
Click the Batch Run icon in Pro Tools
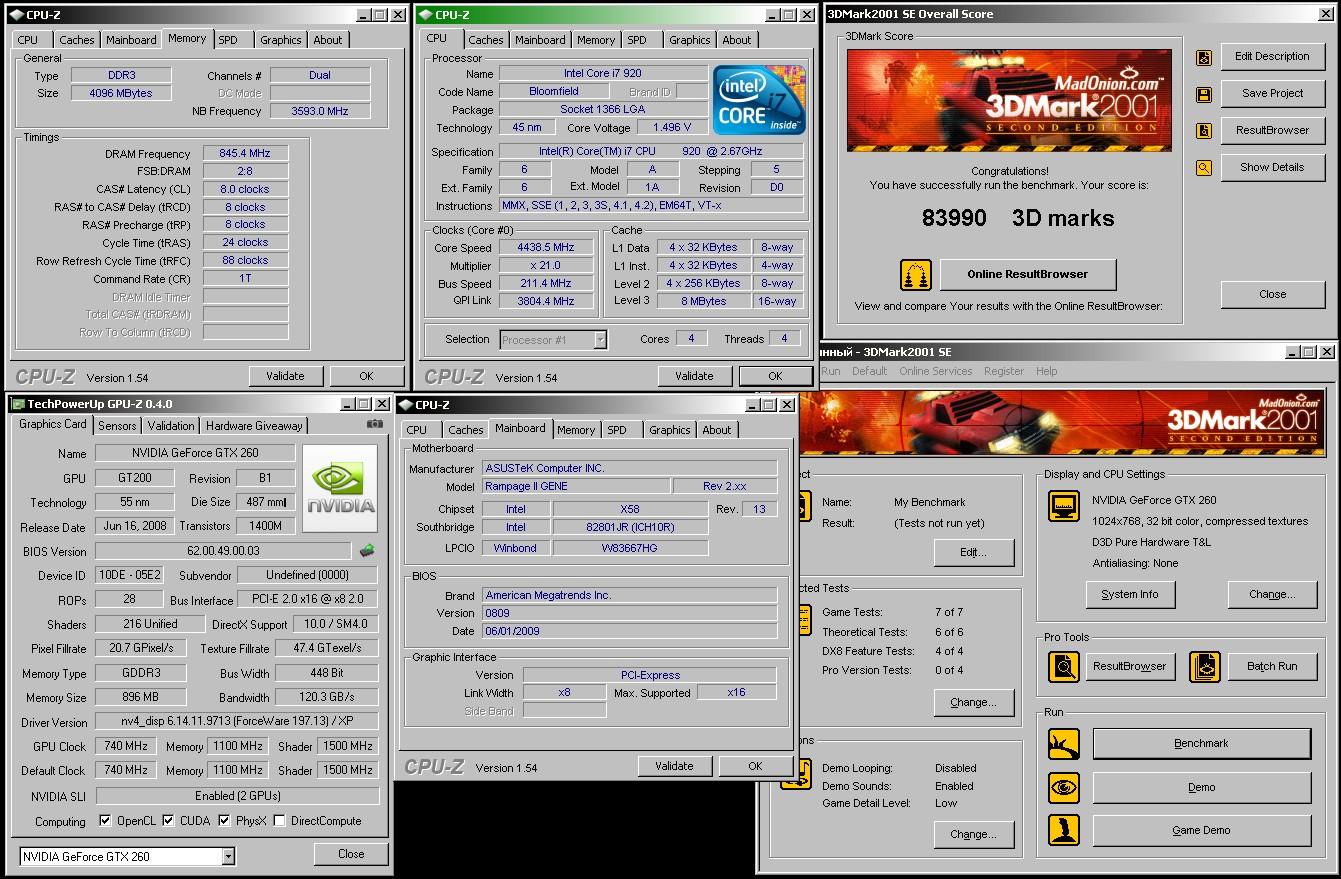click(x=1205, y=666)
